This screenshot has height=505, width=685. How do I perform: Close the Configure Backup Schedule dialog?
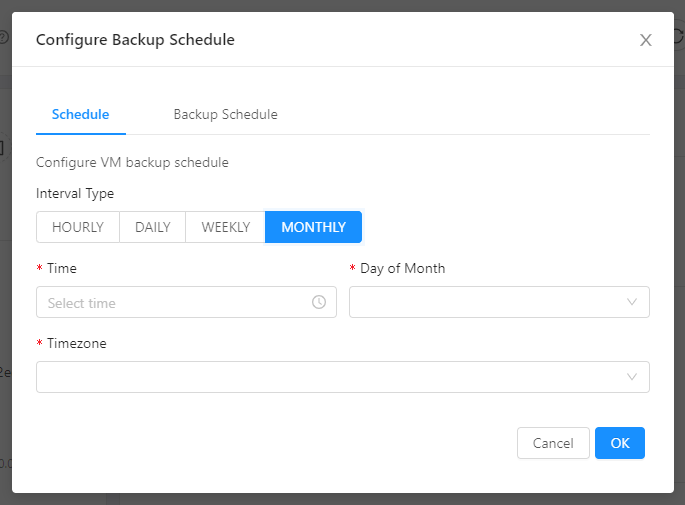pos(645,40)
